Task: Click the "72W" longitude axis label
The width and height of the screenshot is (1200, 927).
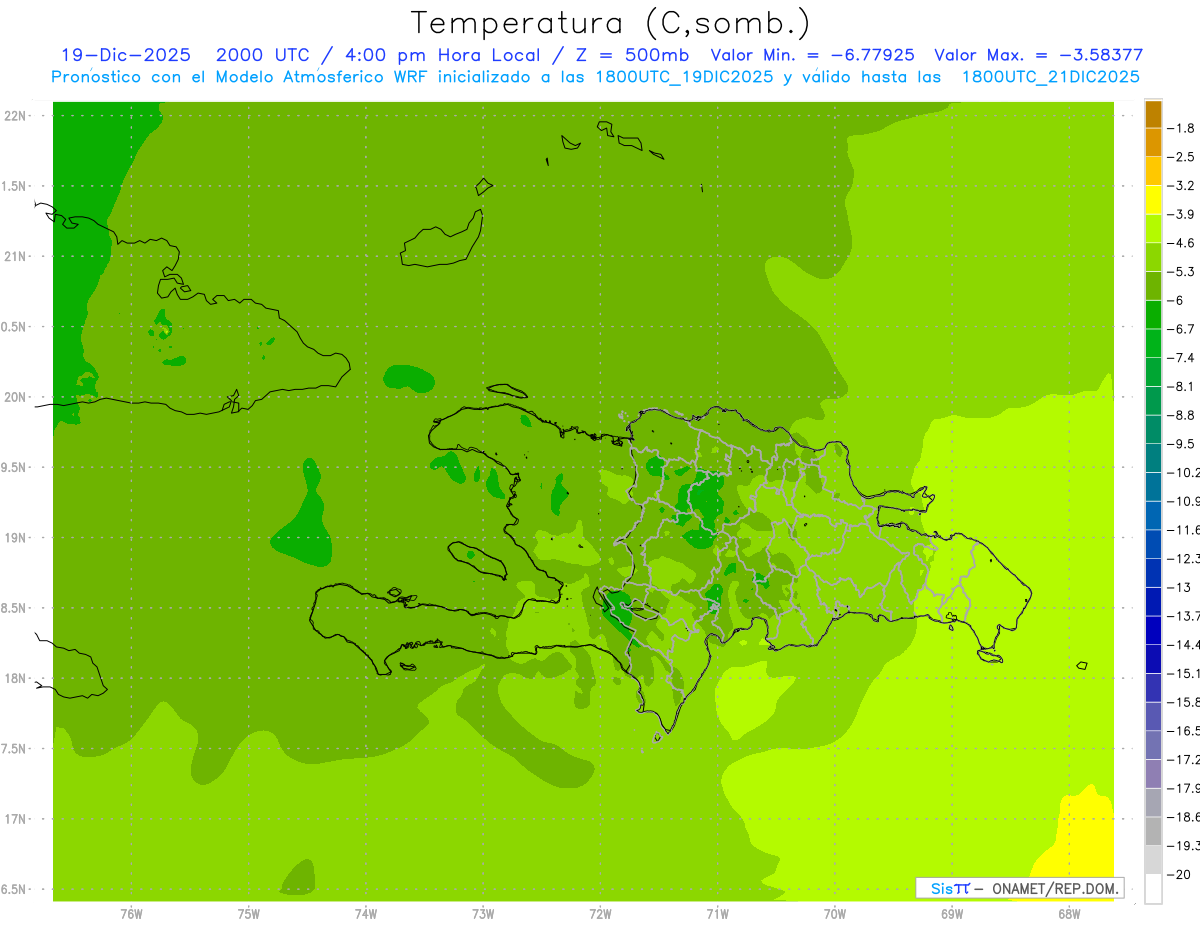Action: pos(600,914)
